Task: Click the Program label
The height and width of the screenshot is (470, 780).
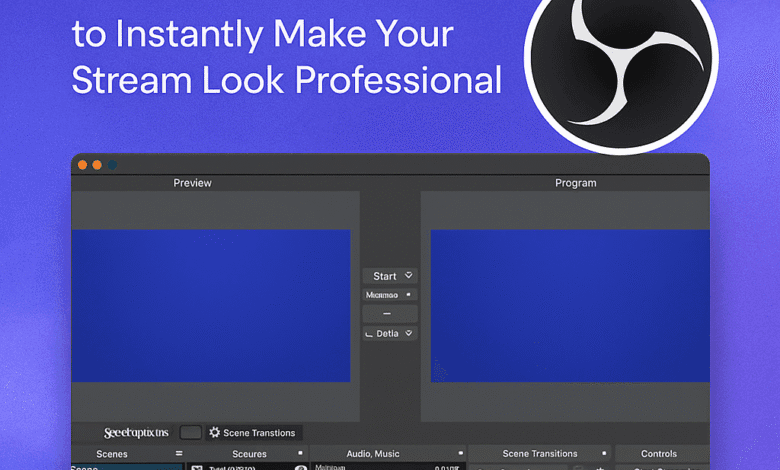Action: [x=576, y=183]
